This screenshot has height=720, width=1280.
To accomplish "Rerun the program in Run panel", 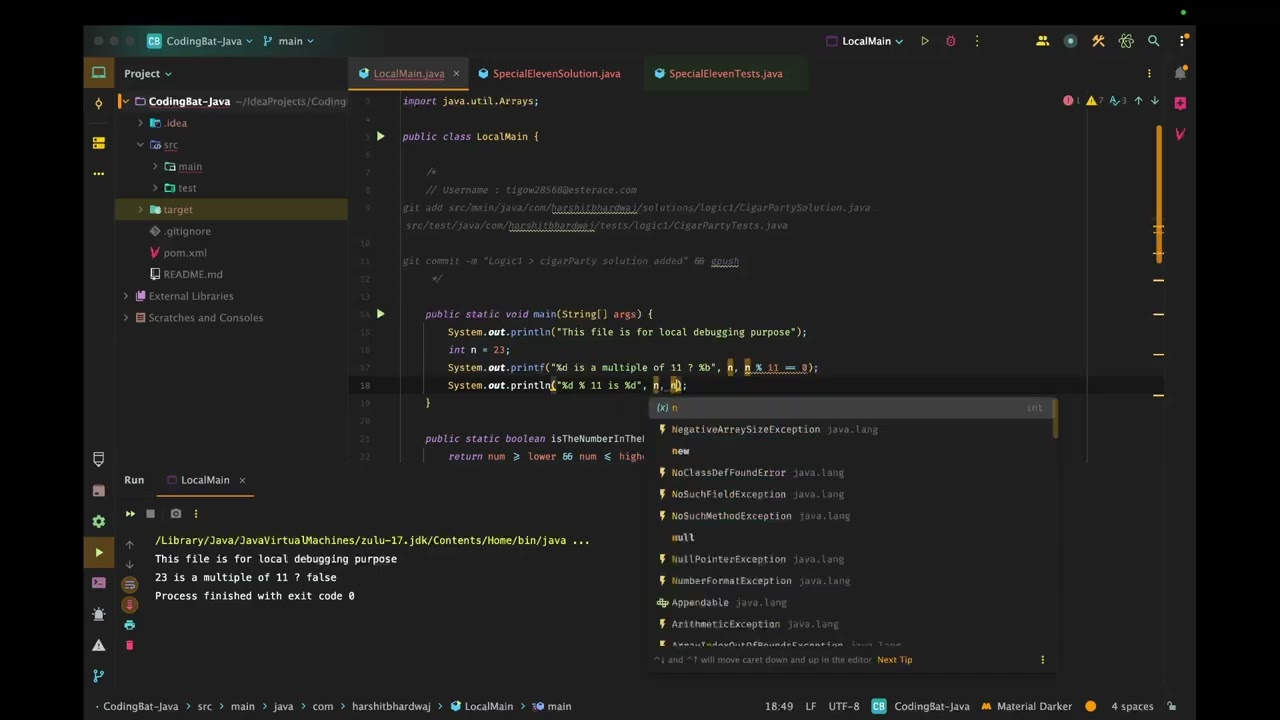I will (130, 513).
